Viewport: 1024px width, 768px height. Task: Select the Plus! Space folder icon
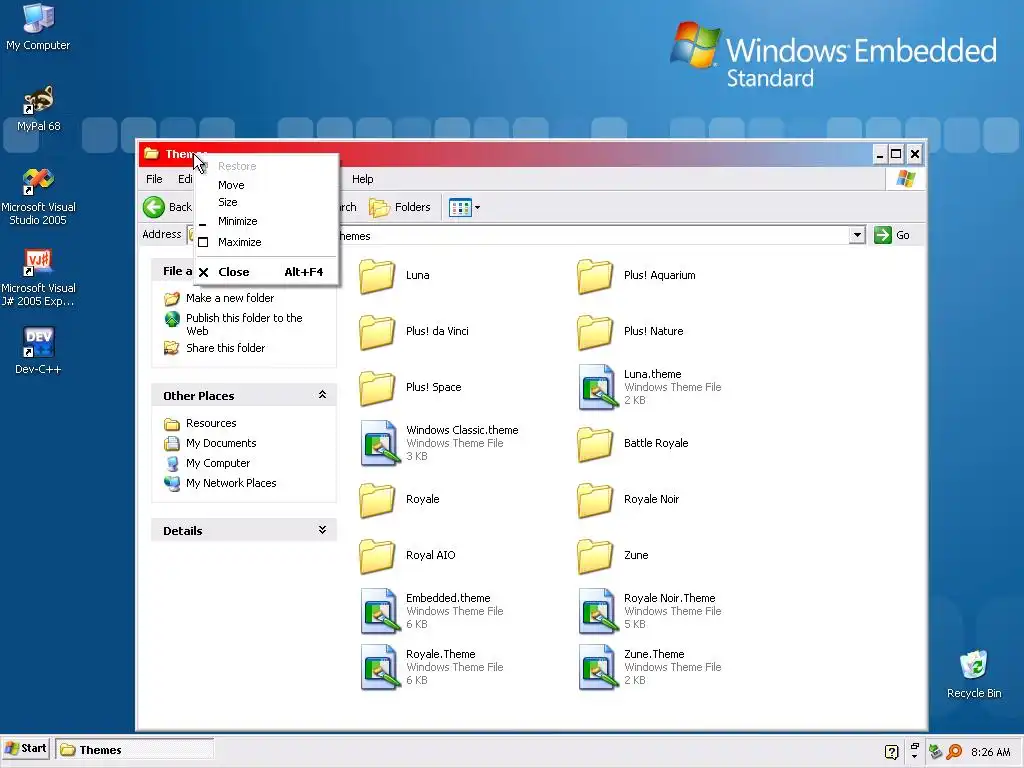pos(377,388)
